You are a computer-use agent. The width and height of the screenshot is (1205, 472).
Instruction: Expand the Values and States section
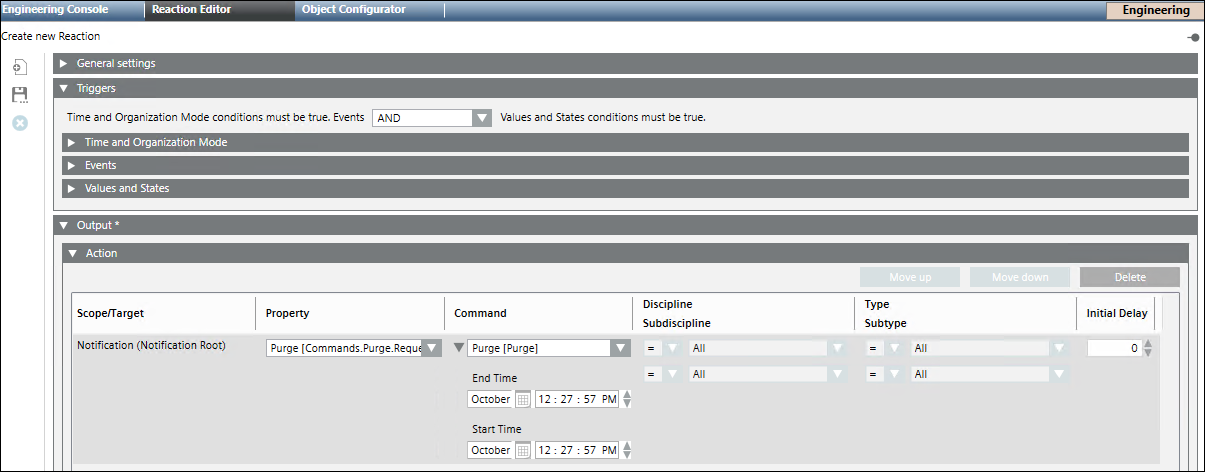coord(73,188)
